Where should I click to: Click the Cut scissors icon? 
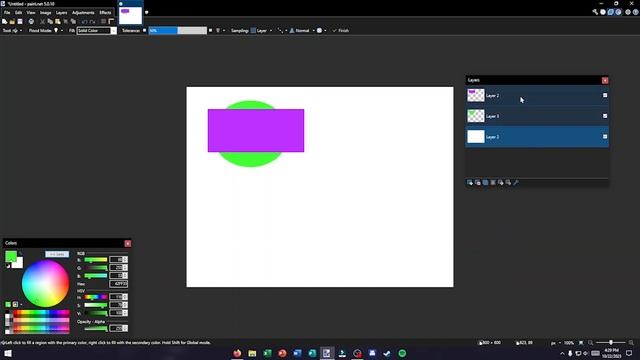point(42,21)
